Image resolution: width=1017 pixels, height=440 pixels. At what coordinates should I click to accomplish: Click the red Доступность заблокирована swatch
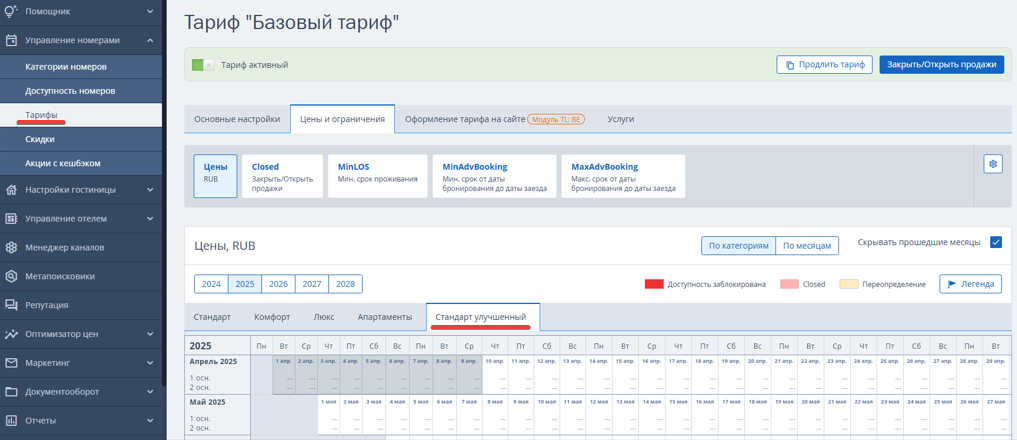pos(654,284)
